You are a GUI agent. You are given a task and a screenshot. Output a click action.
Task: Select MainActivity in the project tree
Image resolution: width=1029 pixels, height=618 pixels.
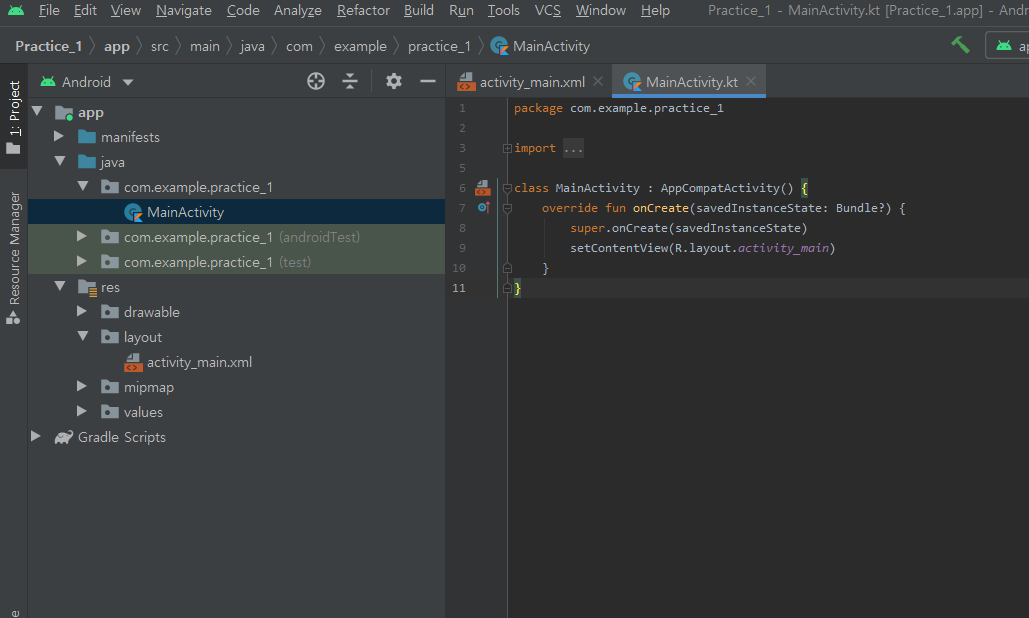236,212
